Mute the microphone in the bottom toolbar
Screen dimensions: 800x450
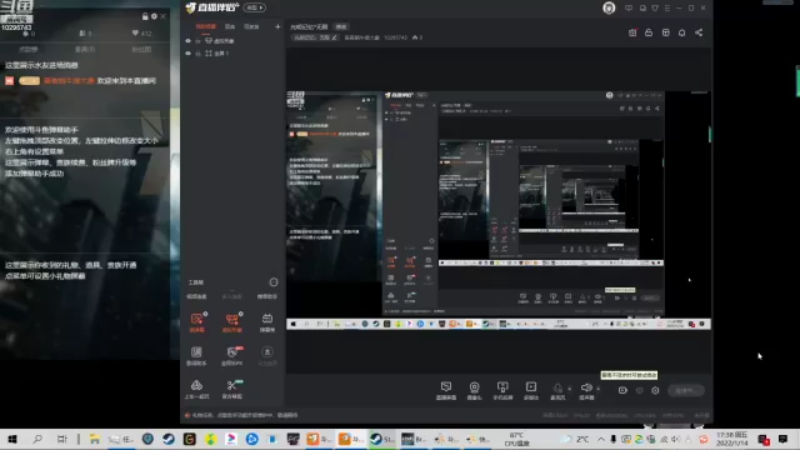pyautogui.click(x=558, y=390)
